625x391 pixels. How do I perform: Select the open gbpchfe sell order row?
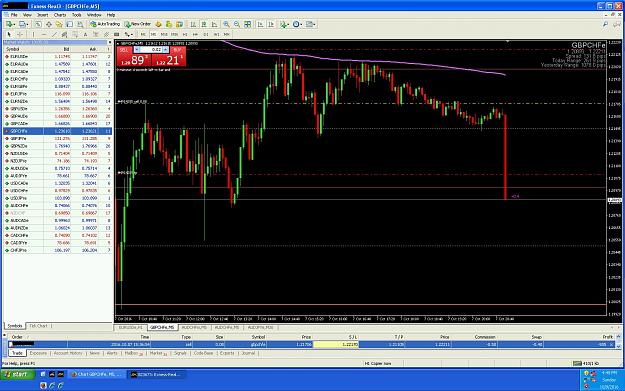(312, 344)
